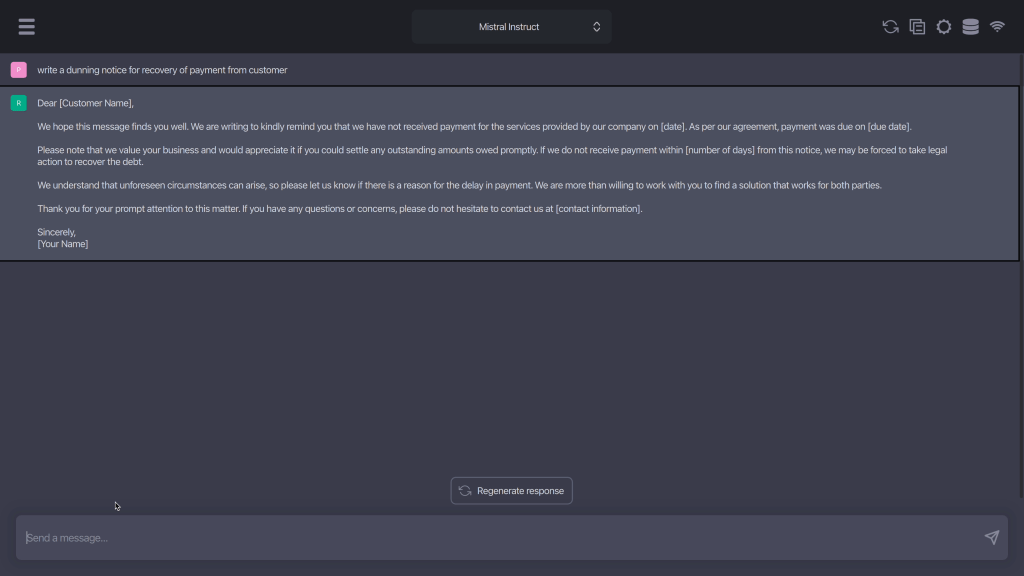Image resolution: width=1024 pixels, height=576 pixels.
Task: Click the "Dear [Customer Name]," greeting line
Action: 85,103
